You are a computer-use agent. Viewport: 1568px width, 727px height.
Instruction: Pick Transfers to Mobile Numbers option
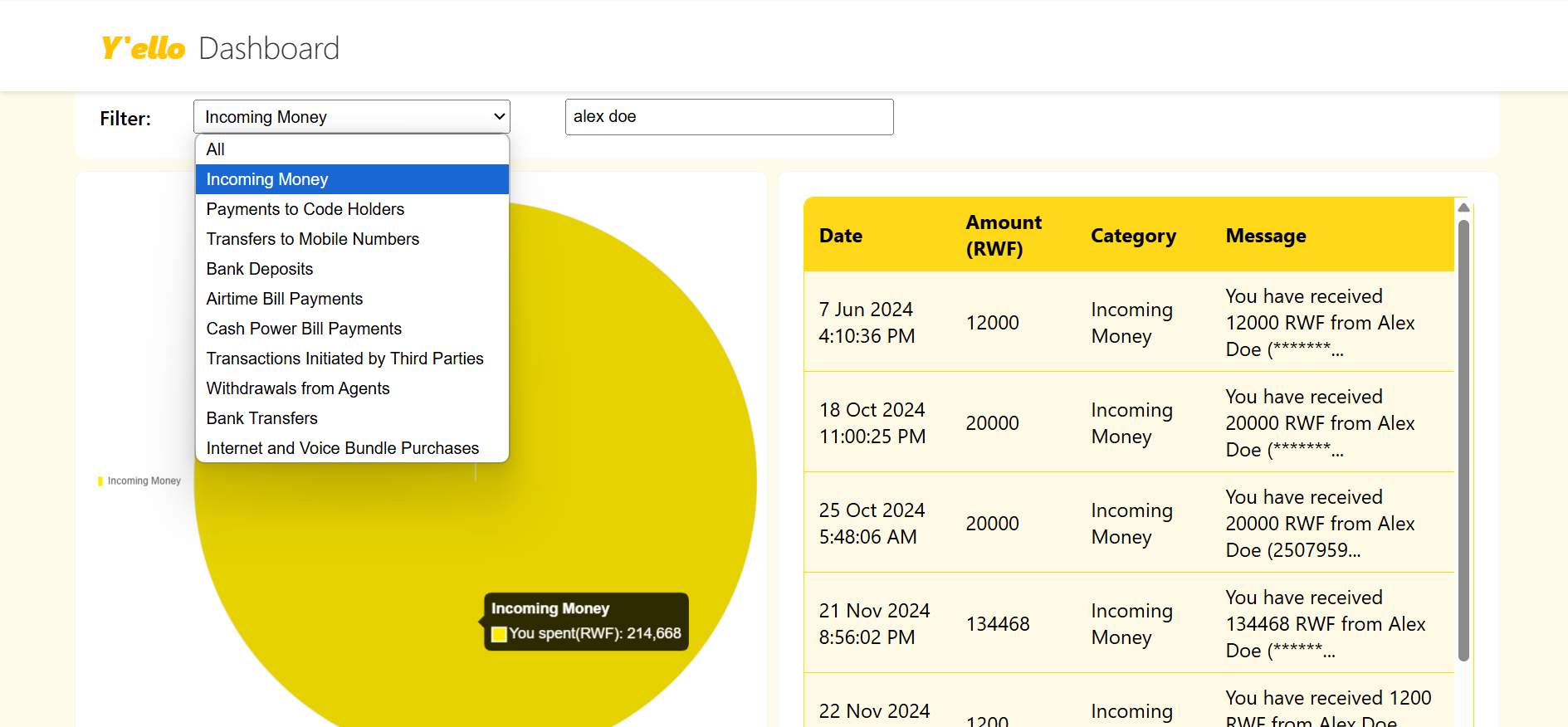click(313, 239)
